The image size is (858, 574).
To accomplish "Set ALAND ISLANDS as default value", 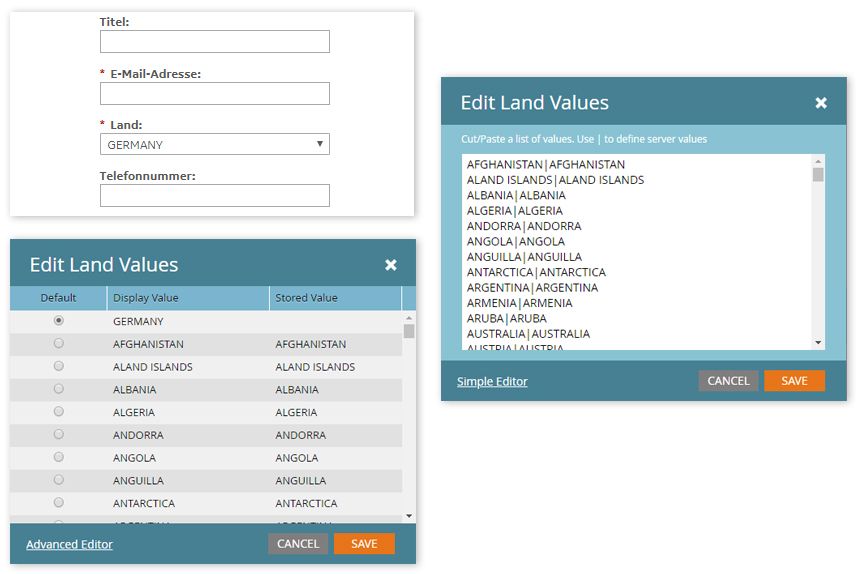I will [x=59, y=366].
